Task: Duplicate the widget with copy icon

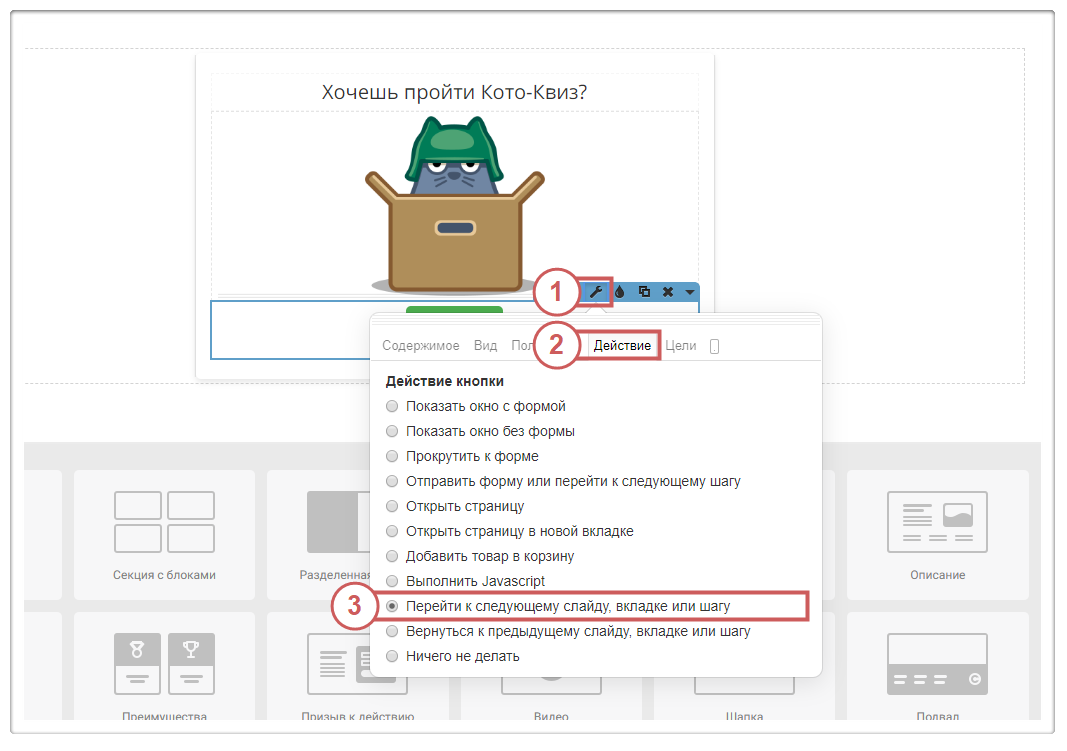Action: click(643, 292)
